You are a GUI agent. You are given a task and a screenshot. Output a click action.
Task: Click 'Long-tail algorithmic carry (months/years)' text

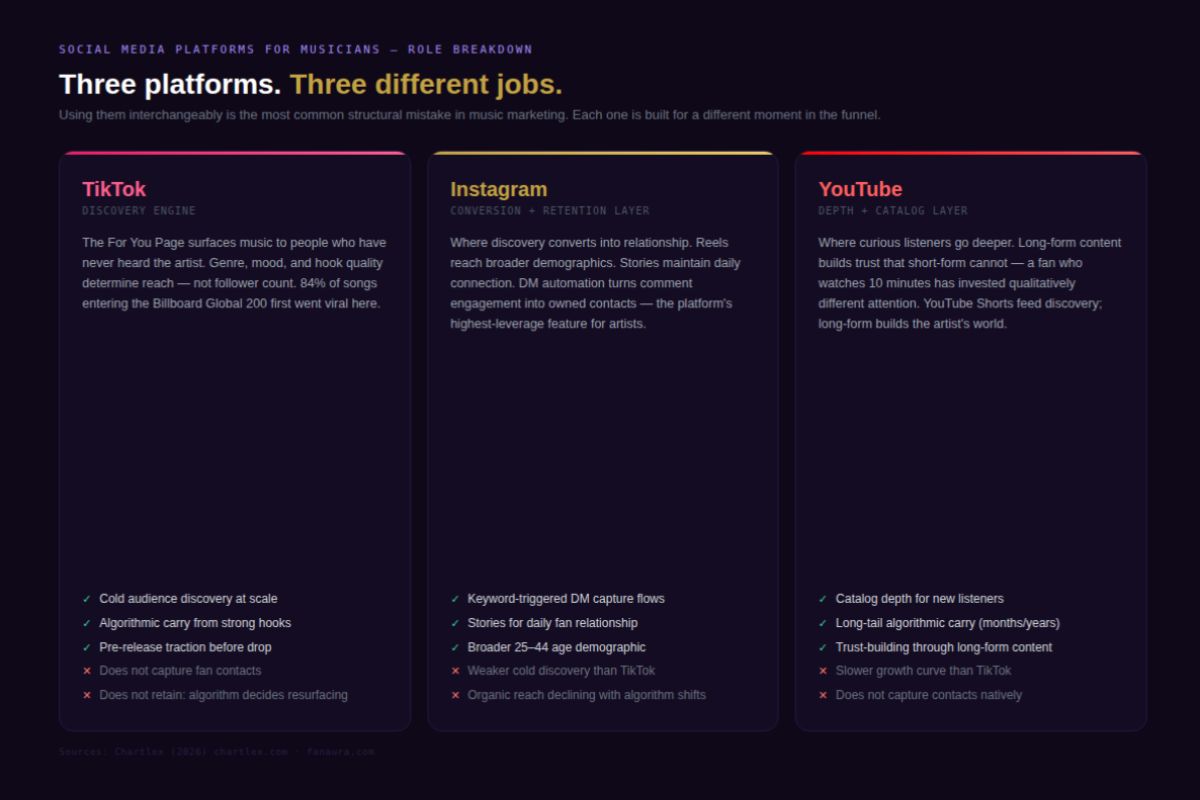tap(947, 623)
